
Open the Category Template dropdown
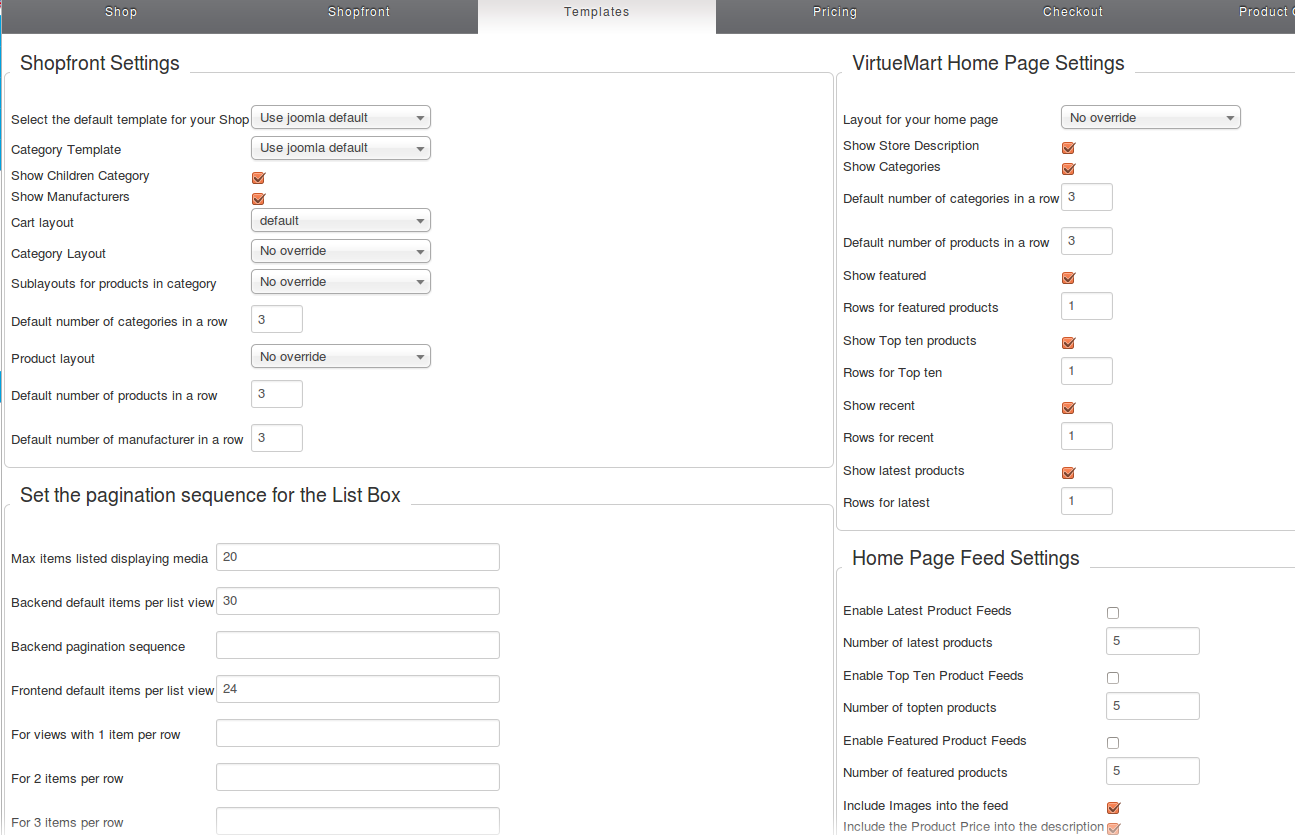pyautogui.click(x=341, y=148)
